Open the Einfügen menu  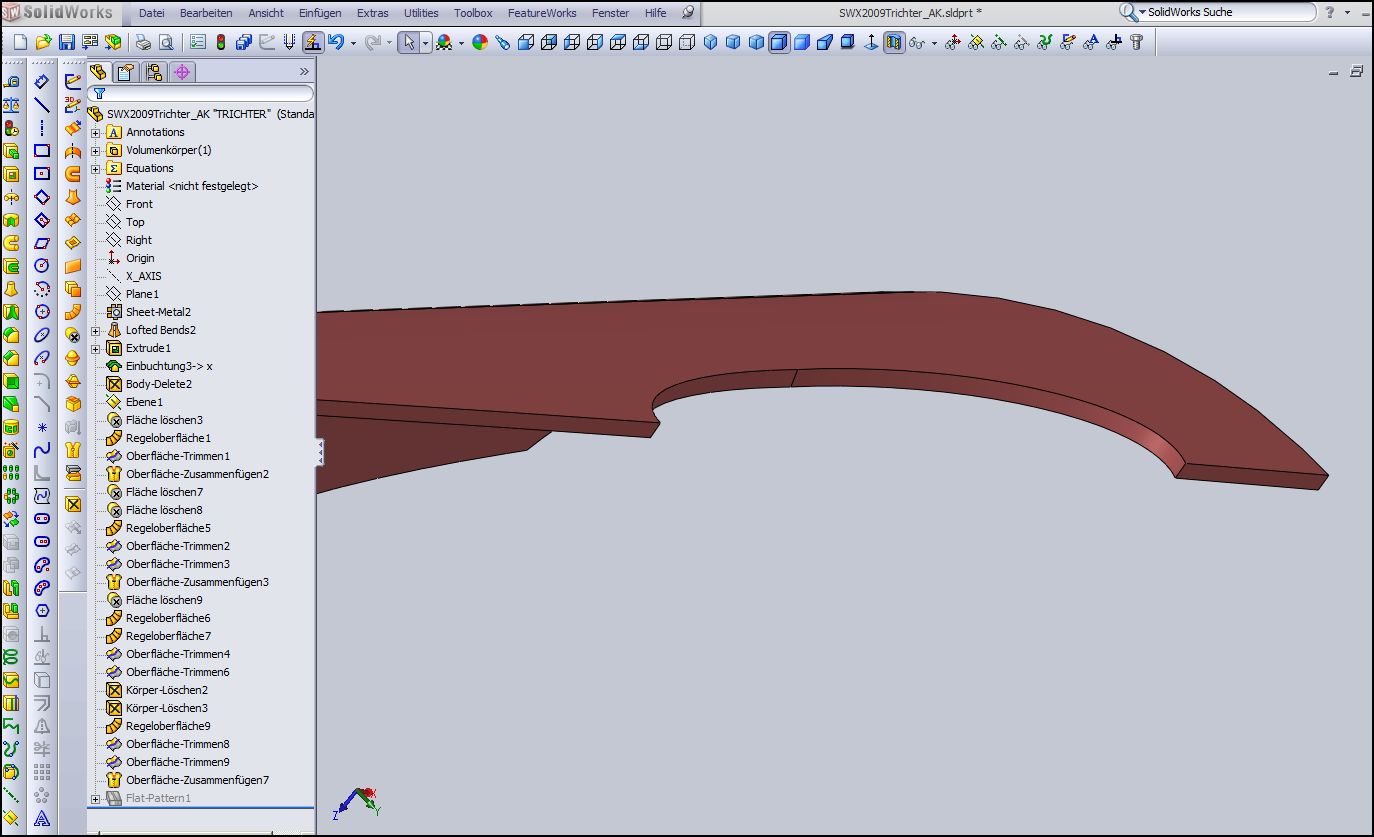pyautogui.click(x=320, y=13)
